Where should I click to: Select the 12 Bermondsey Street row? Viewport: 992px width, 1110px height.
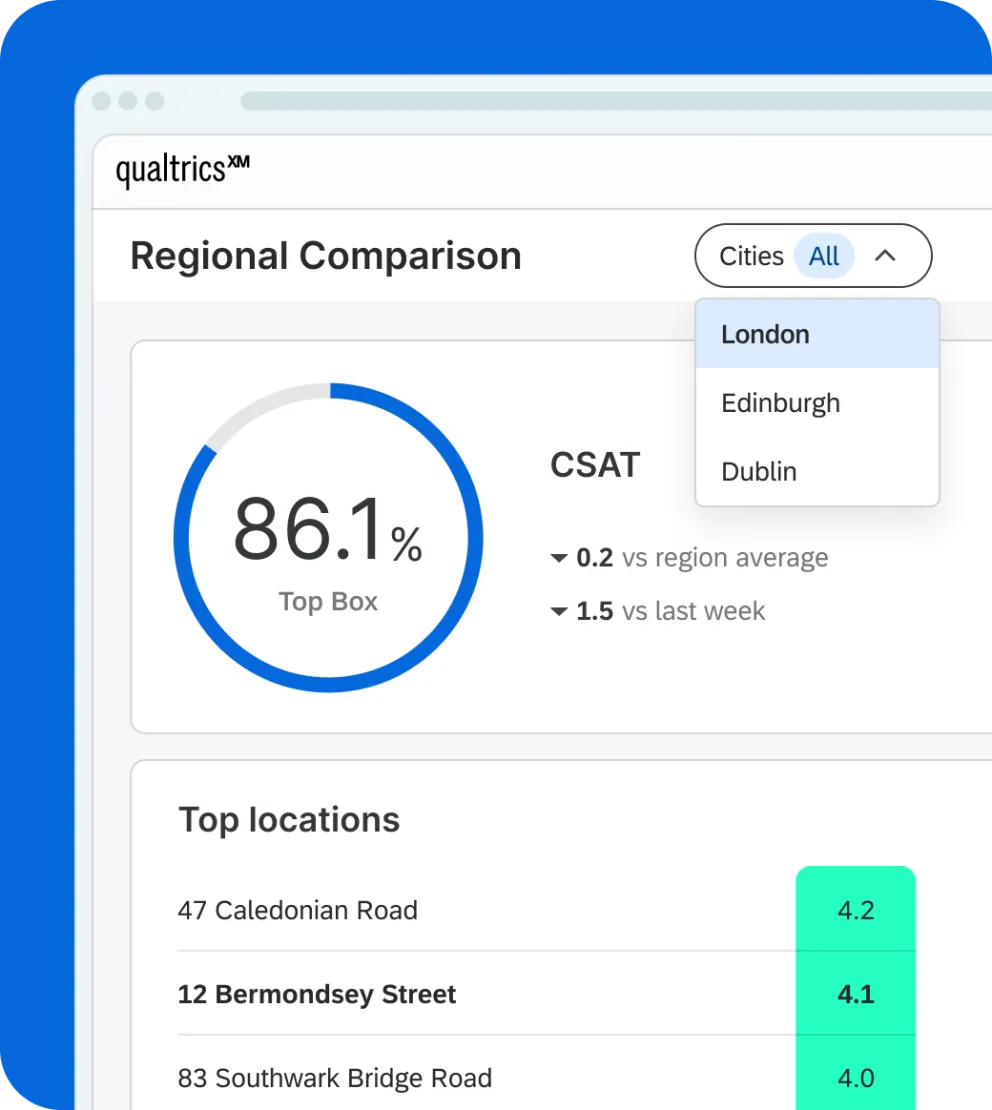click(x=546, y=994)
